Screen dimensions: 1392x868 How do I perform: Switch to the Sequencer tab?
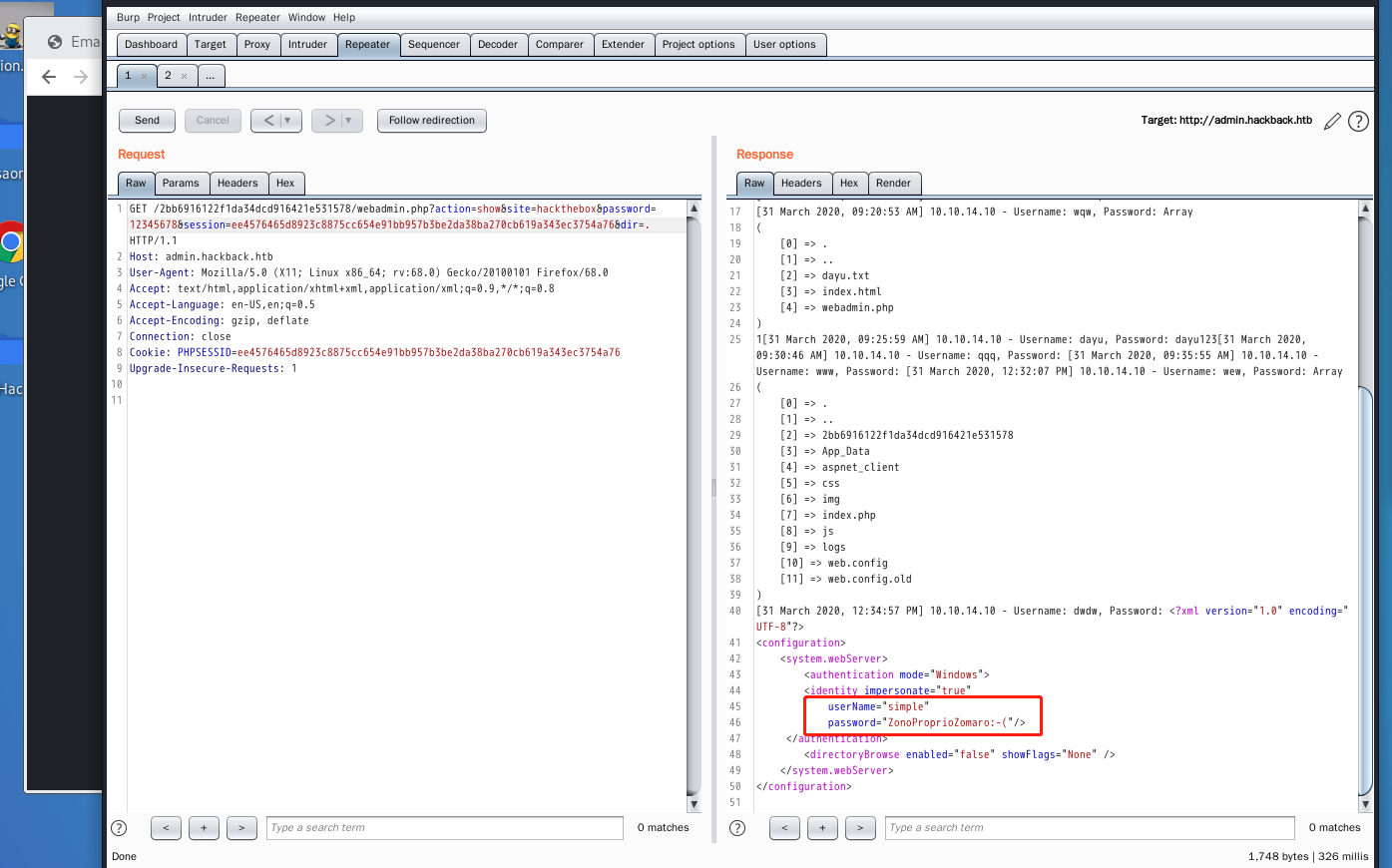434,44
